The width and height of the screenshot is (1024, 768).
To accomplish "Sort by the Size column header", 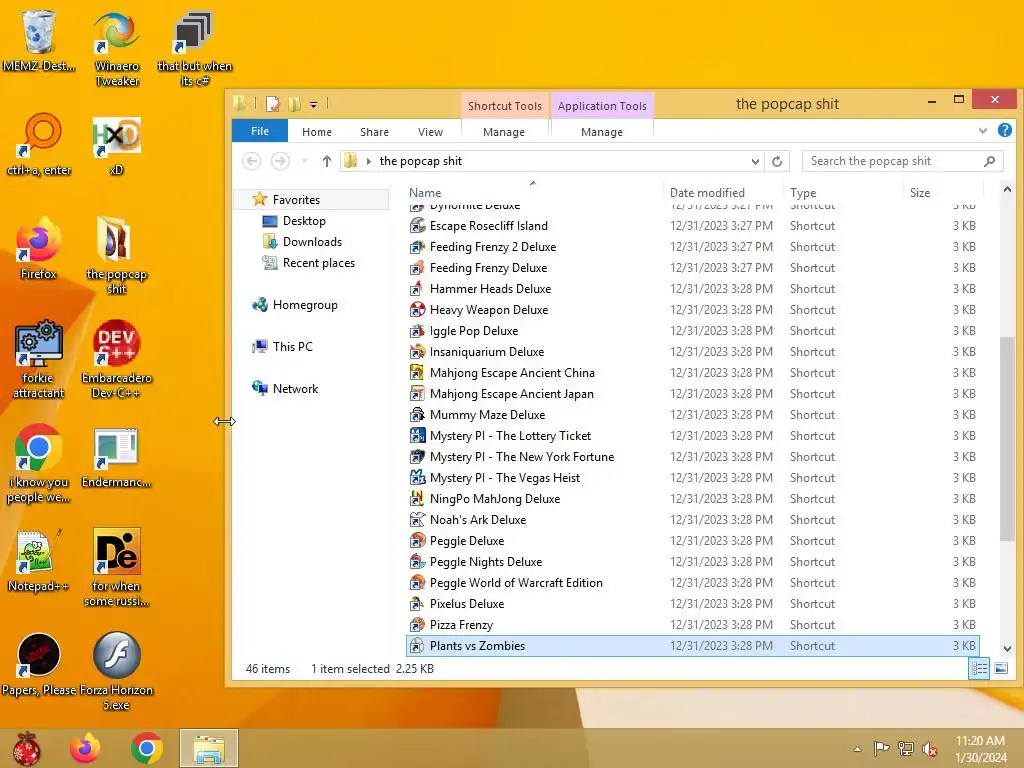I will (x=944, y=193).
